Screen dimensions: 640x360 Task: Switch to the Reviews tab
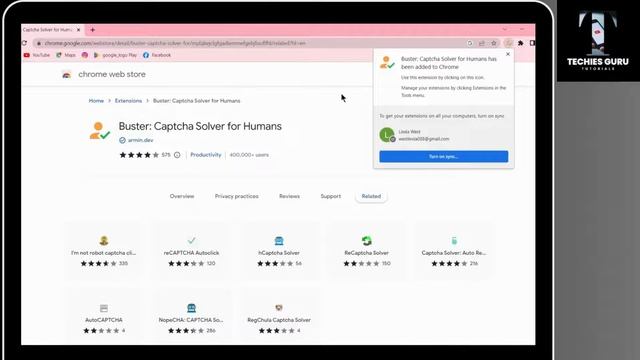[289, 196]
